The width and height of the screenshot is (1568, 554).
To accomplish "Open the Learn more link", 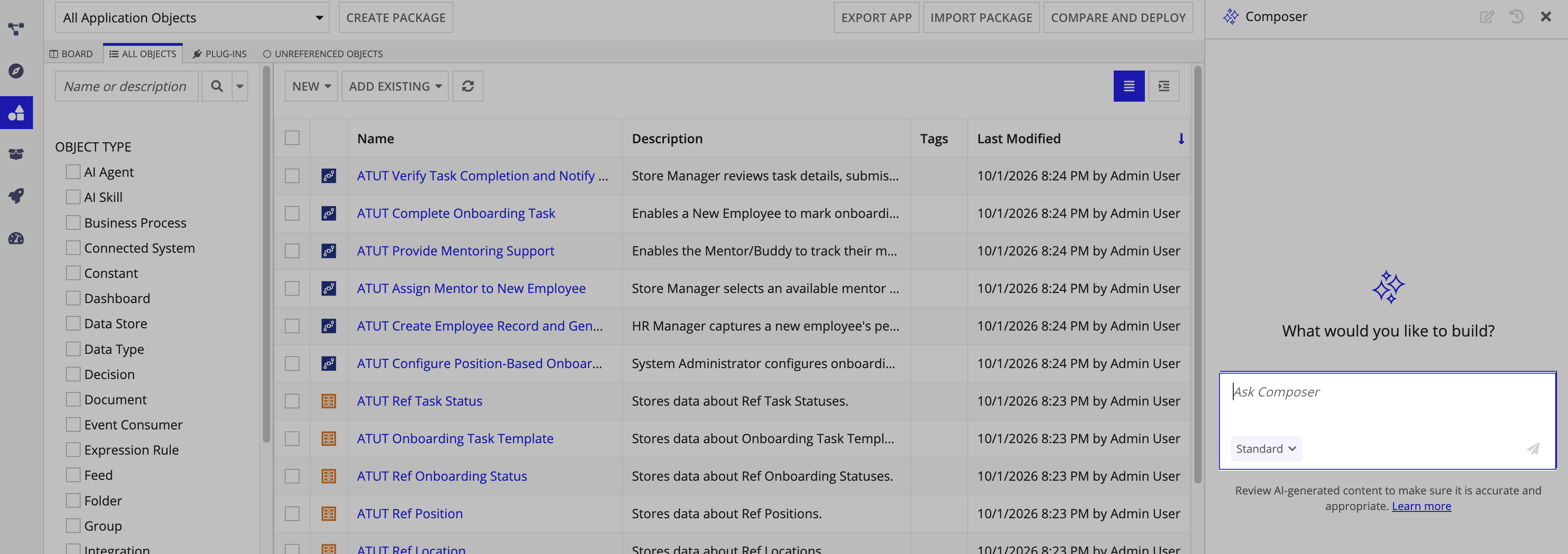I will click(1421, 506).
